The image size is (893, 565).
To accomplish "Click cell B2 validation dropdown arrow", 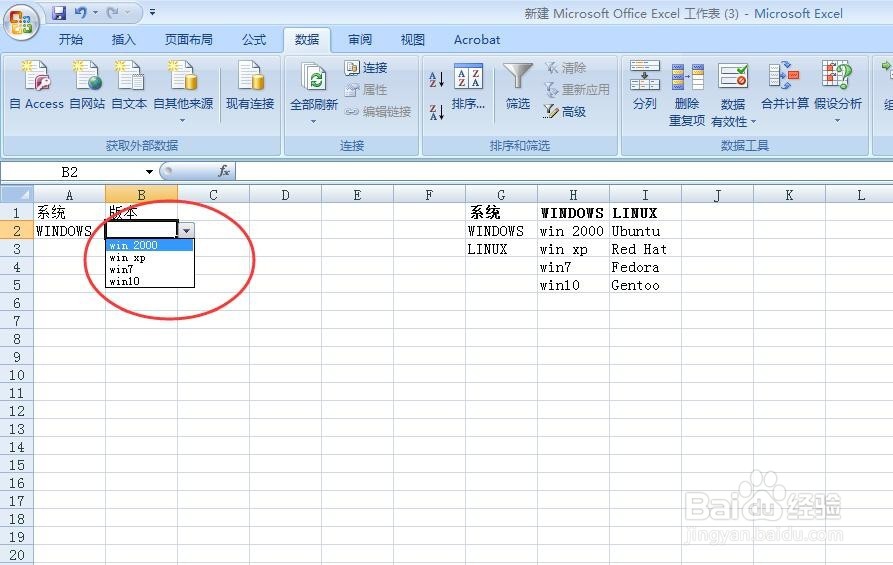I will 186,230.
